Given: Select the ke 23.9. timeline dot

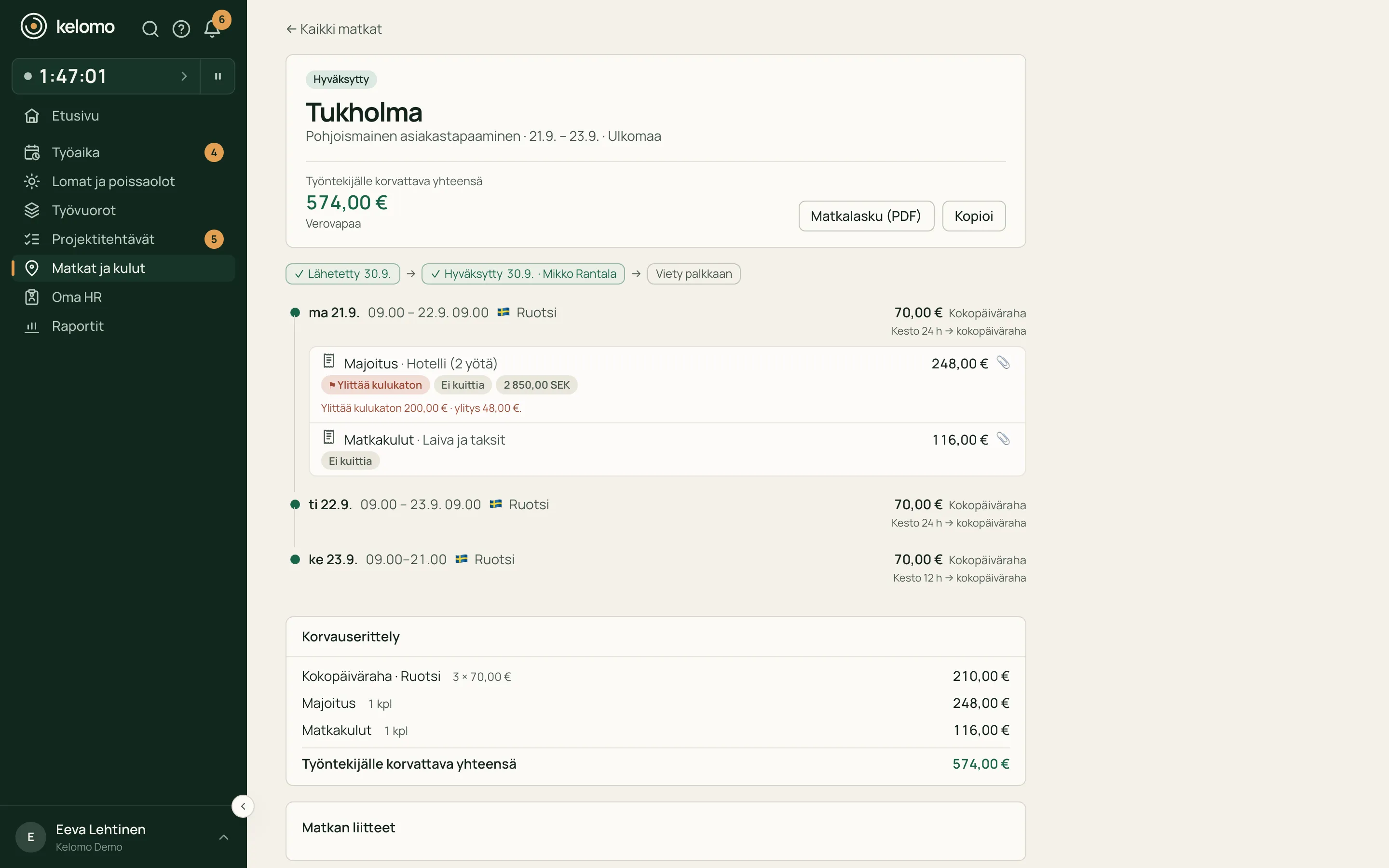Looking at the screenshot, I should click(295, 560).
